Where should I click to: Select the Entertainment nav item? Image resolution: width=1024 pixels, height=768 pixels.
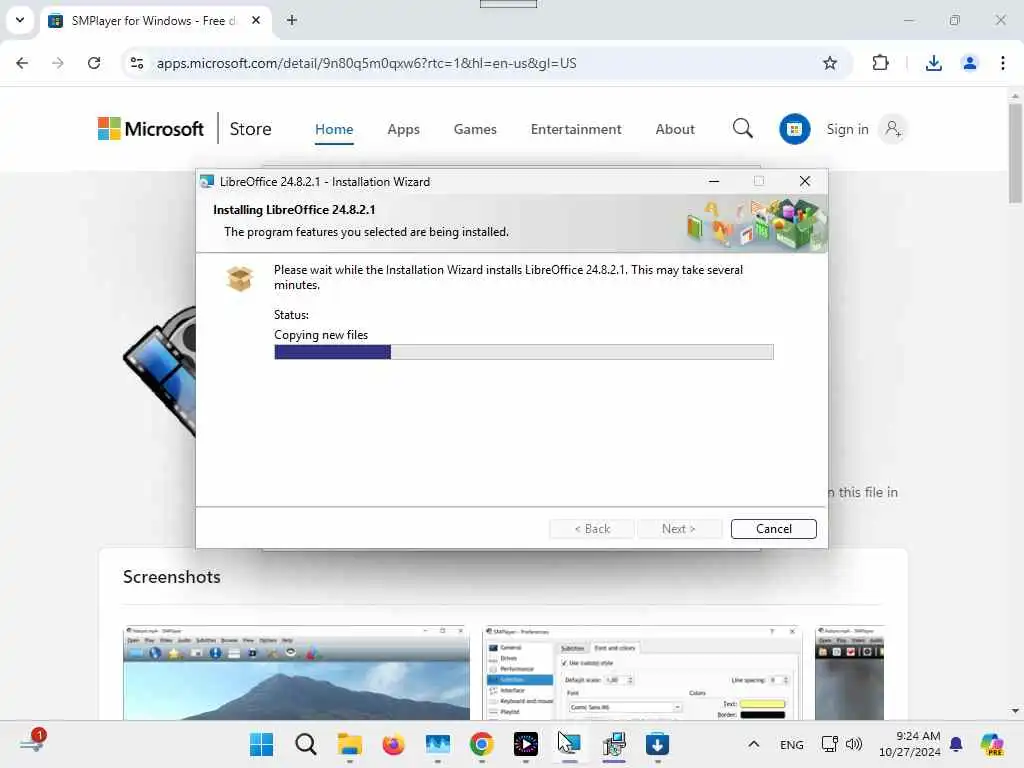point(576,129)
